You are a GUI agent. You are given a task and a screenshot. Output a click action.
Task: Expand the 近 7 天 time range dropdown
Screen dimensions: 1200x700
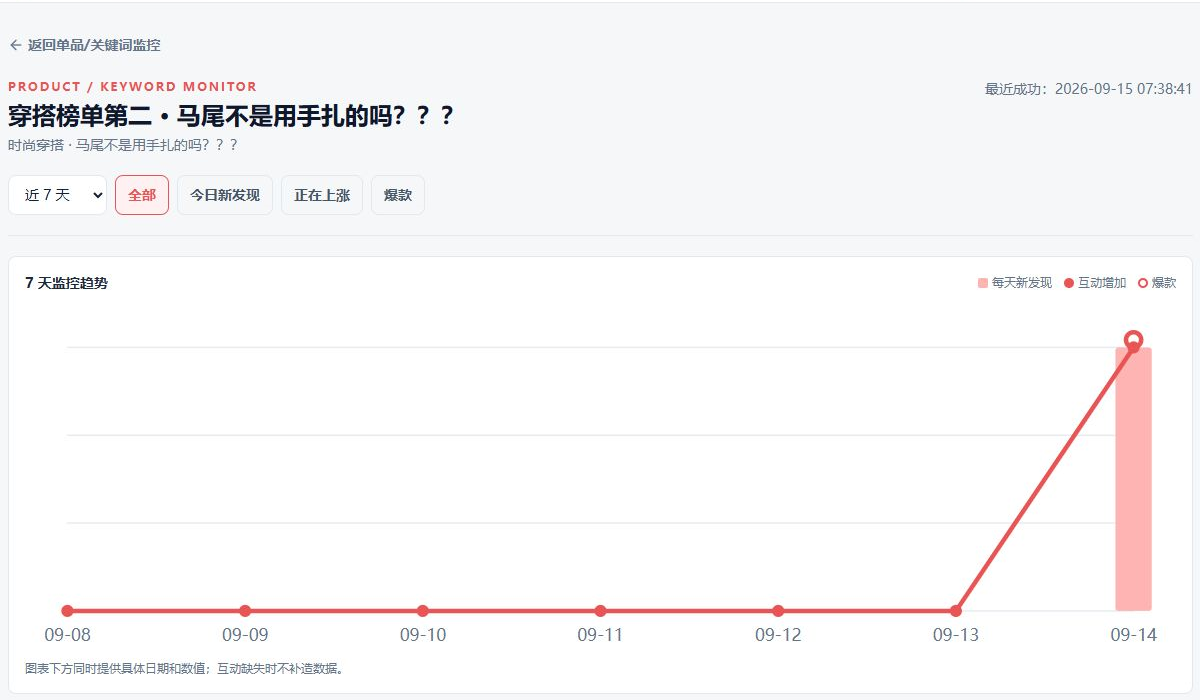pos(57,195)
